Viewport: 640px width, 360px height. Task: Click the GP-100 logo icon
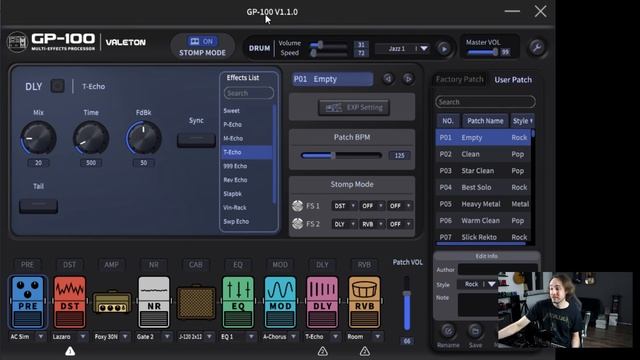pos(17,42)
